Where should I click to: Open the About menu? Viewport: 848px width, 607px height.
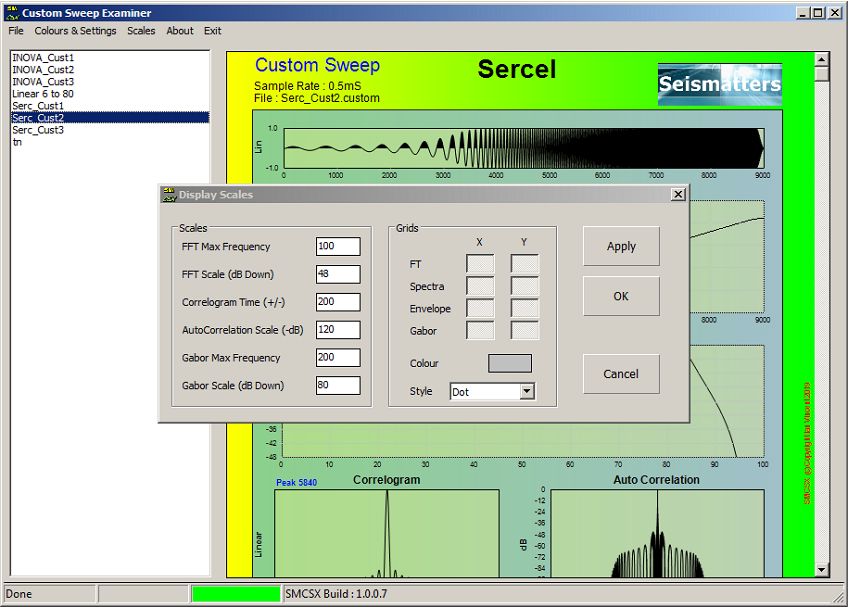[x=180, y=31]
